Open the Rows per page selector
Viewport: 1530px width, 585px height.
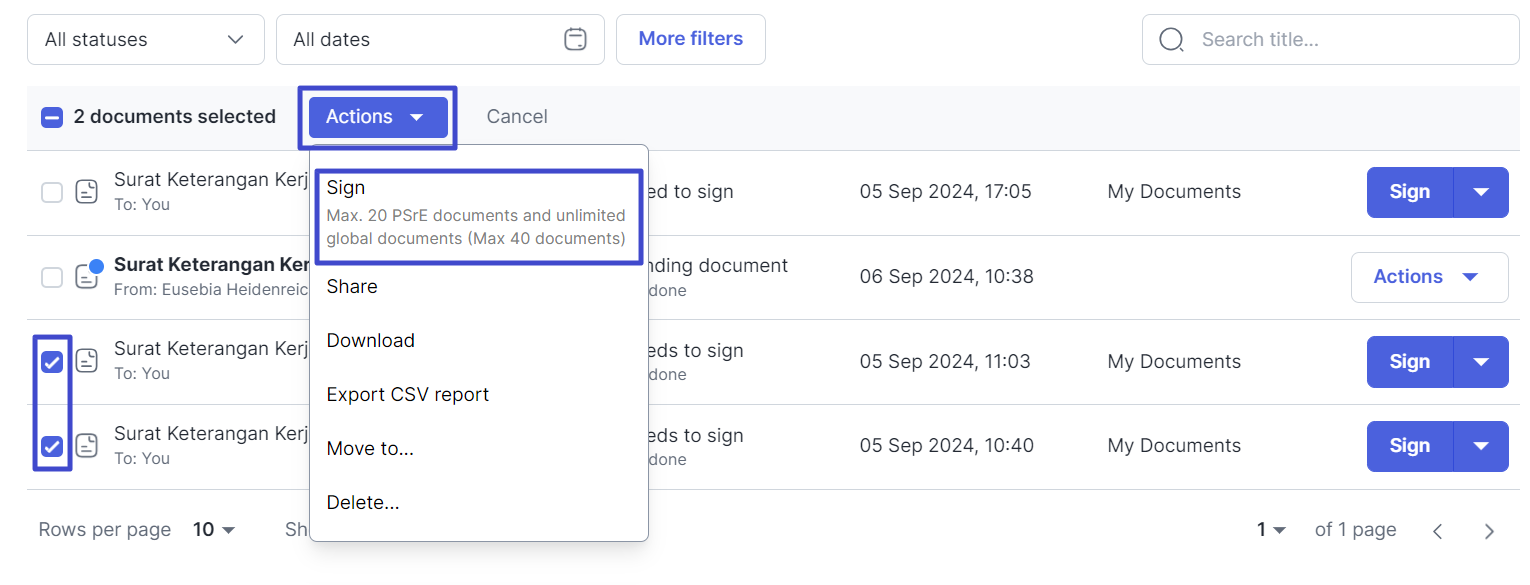214,530
